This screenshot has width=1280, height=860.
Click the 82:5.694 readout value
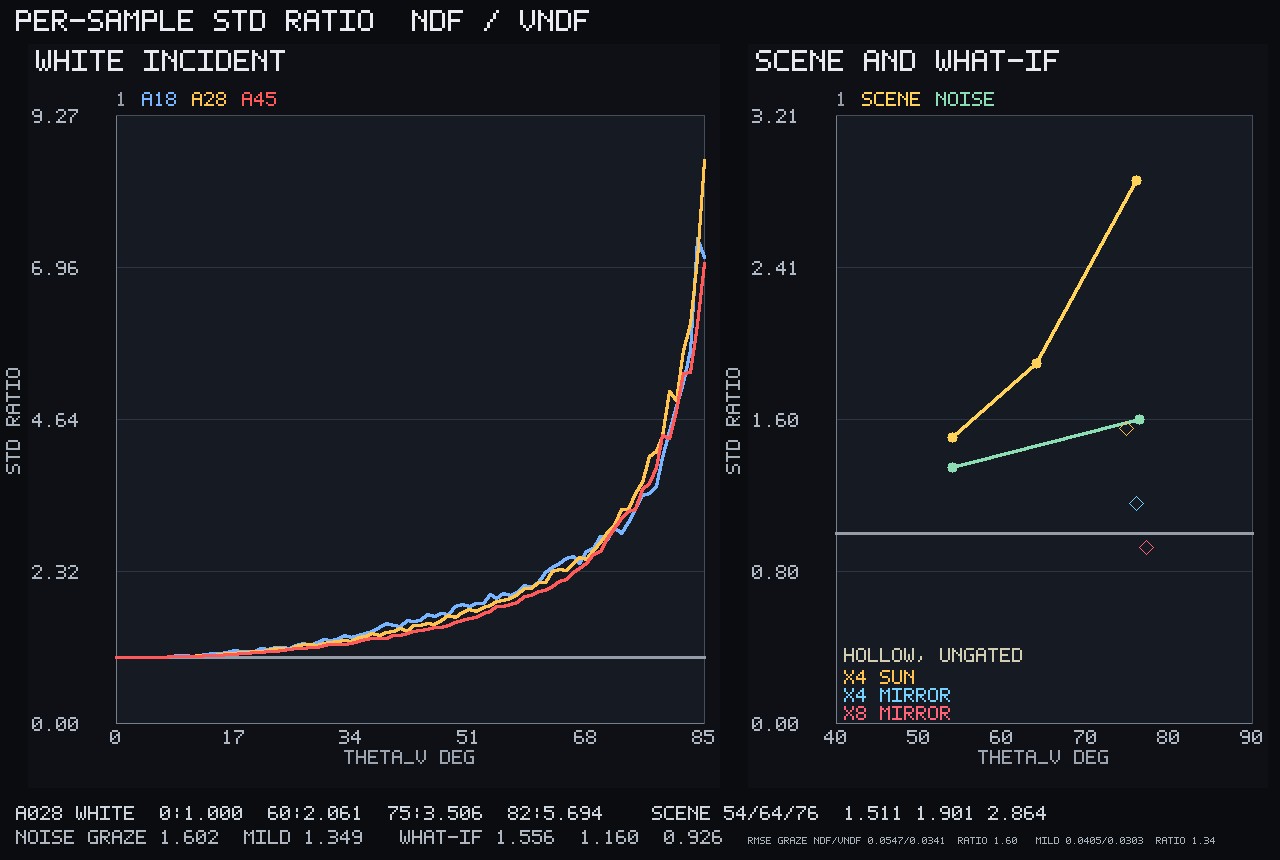pyautogui.click(x=554, y=813)
